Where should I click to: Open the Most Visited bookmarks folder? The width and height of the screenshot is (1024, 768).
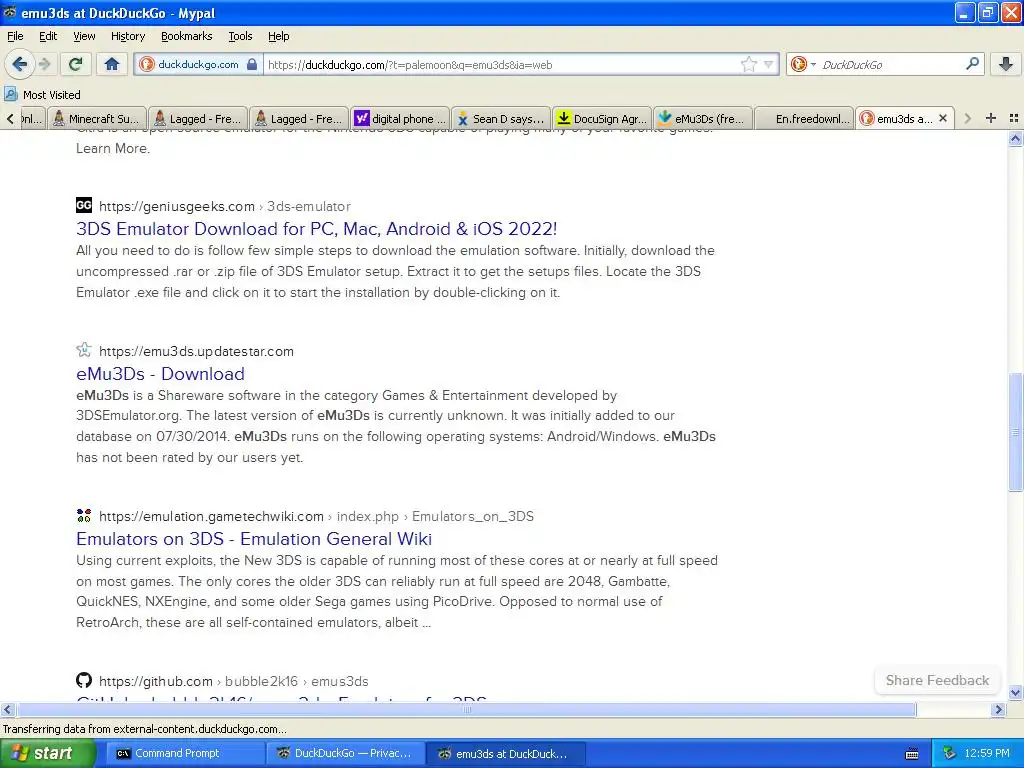(x=42, y=95)
